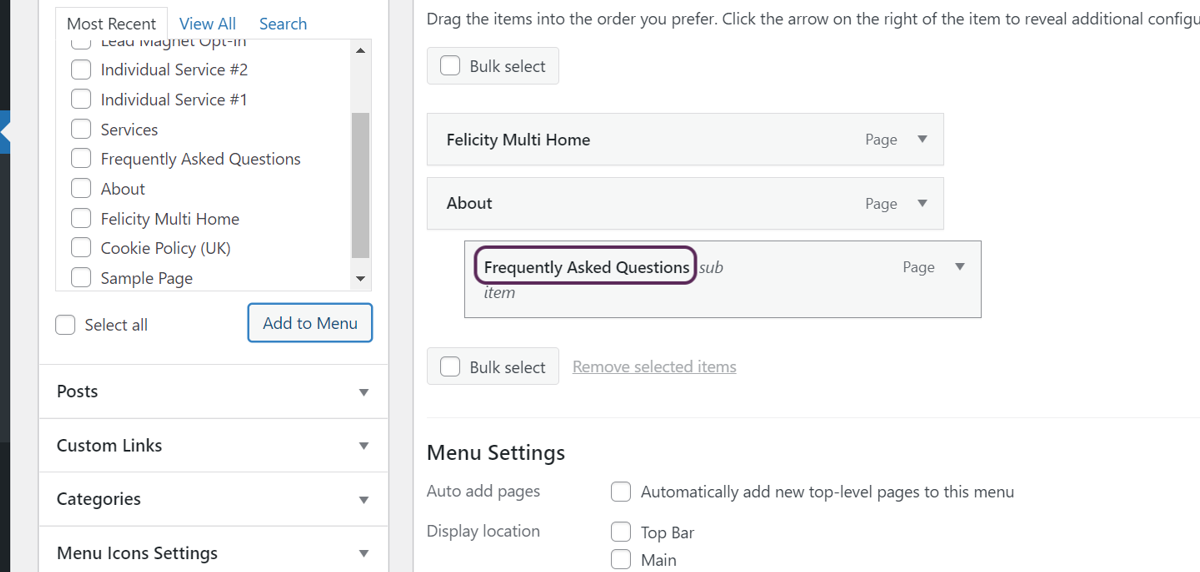1200x572 pixels.
Task: Check the Sample Page checkbox
Action: (x=81, y=278)
